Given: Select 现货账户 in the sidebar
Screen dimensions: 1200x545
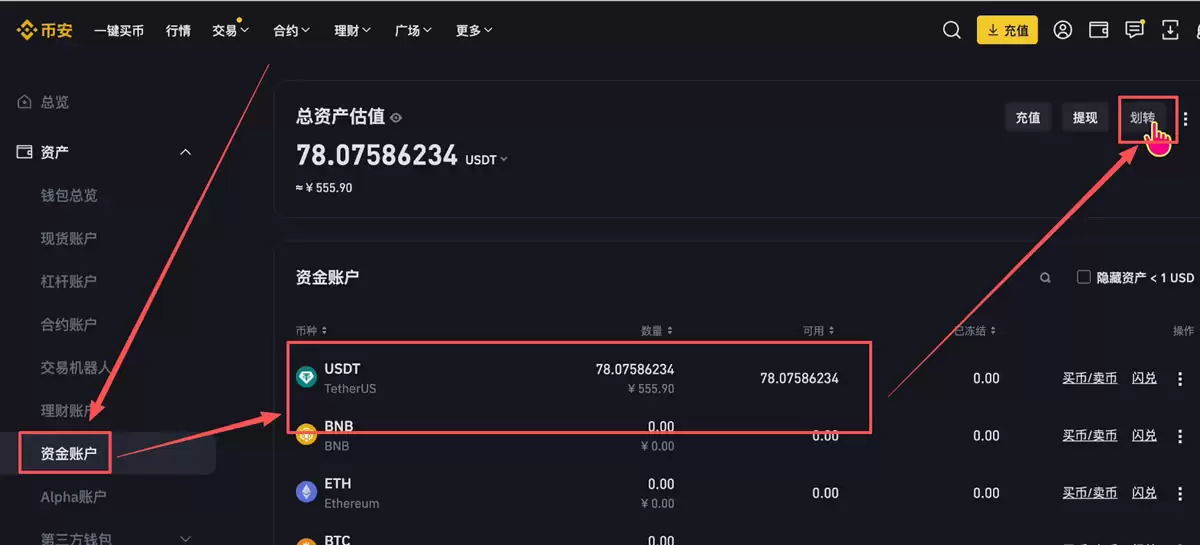Looking at the screenshot, I should click(69, 238).
